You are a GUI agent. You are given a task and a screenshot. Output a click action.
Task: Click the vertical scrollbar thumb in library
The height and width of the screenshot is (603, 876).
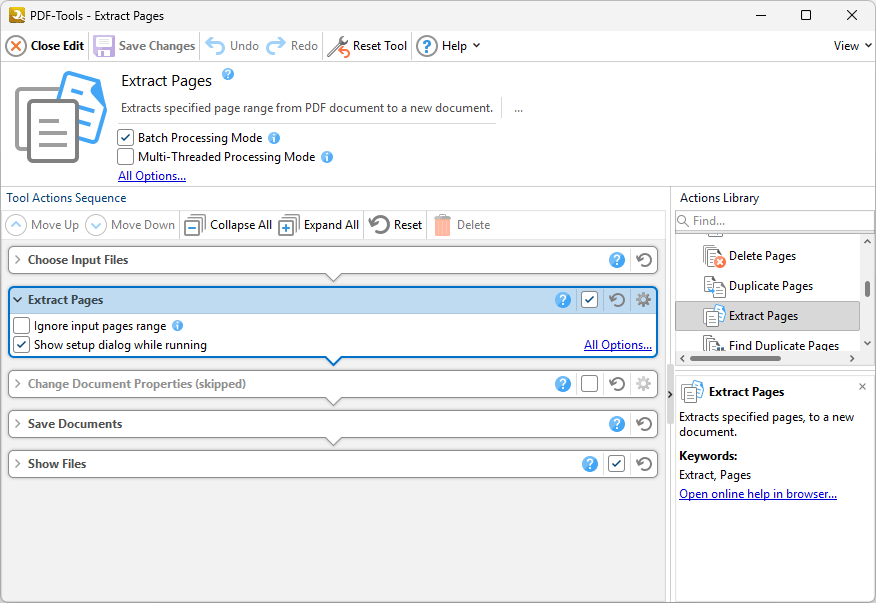tap(867, 288)
